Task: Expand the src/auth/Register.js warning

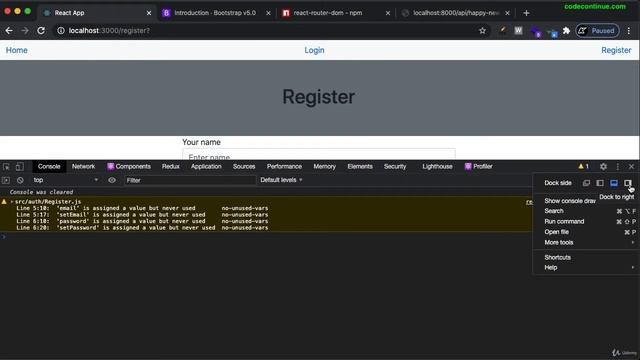Action: [x=12, y=202]
